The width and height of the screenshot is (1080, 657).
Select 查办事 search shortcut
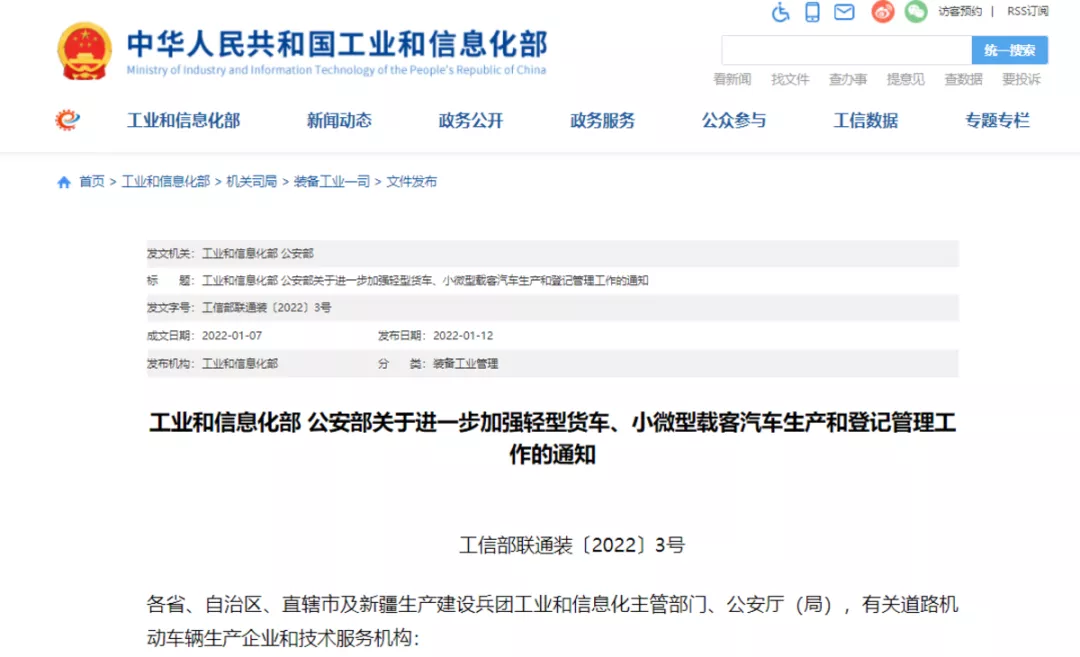[x=848, y=79]
